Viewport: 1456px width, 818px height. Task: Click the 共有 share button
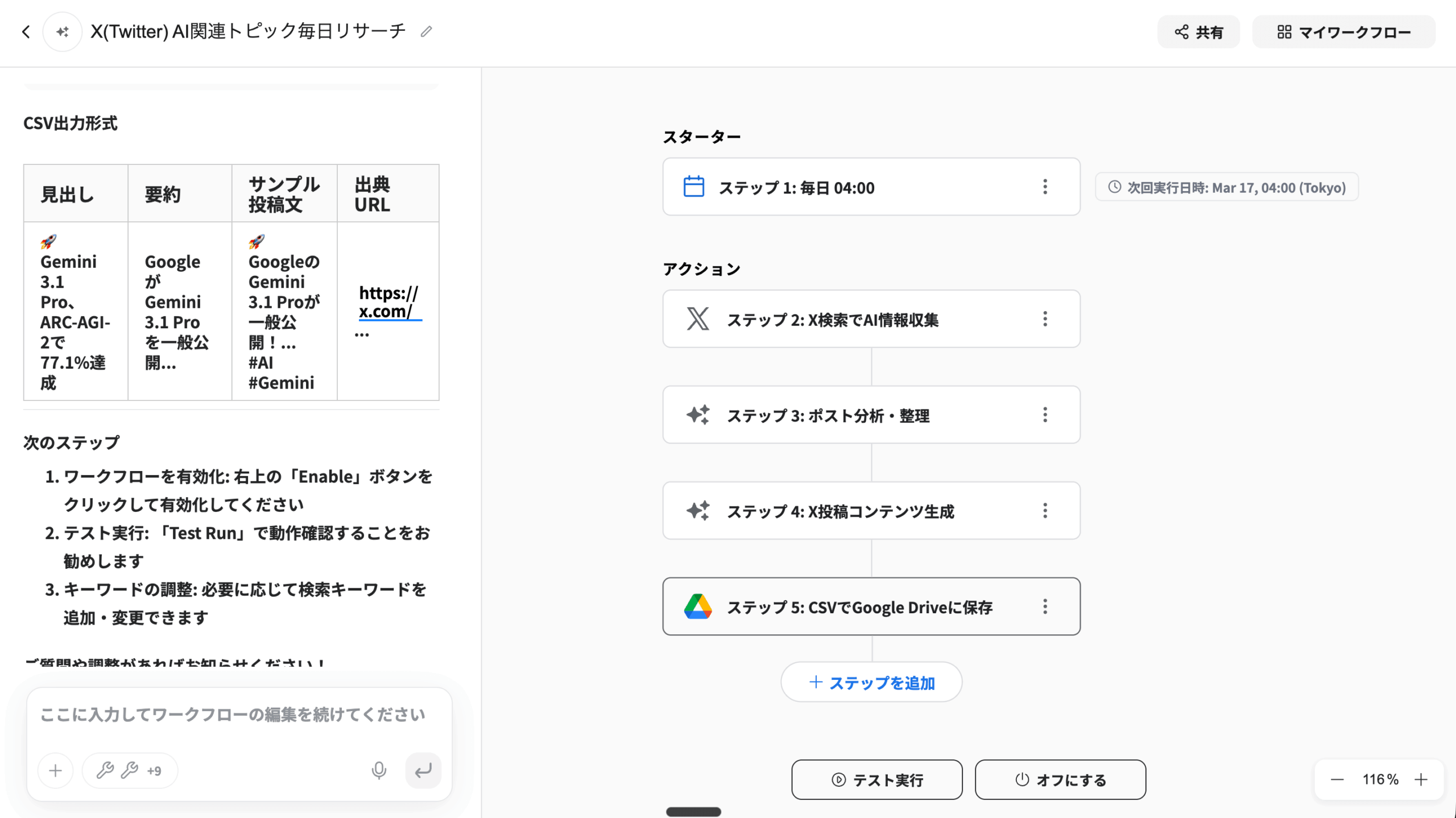tap(1198, 32)
